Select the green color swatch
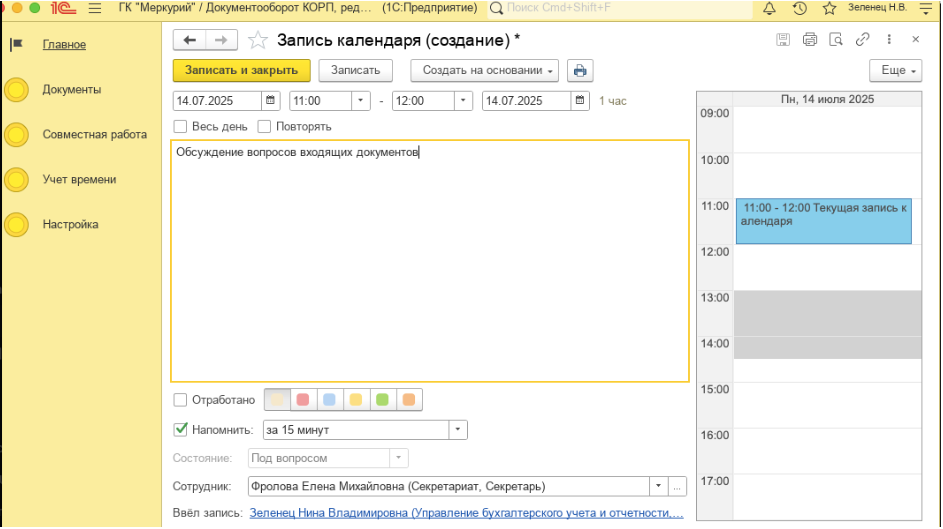Viewport: 943px width, 529px height. point(381,400)
